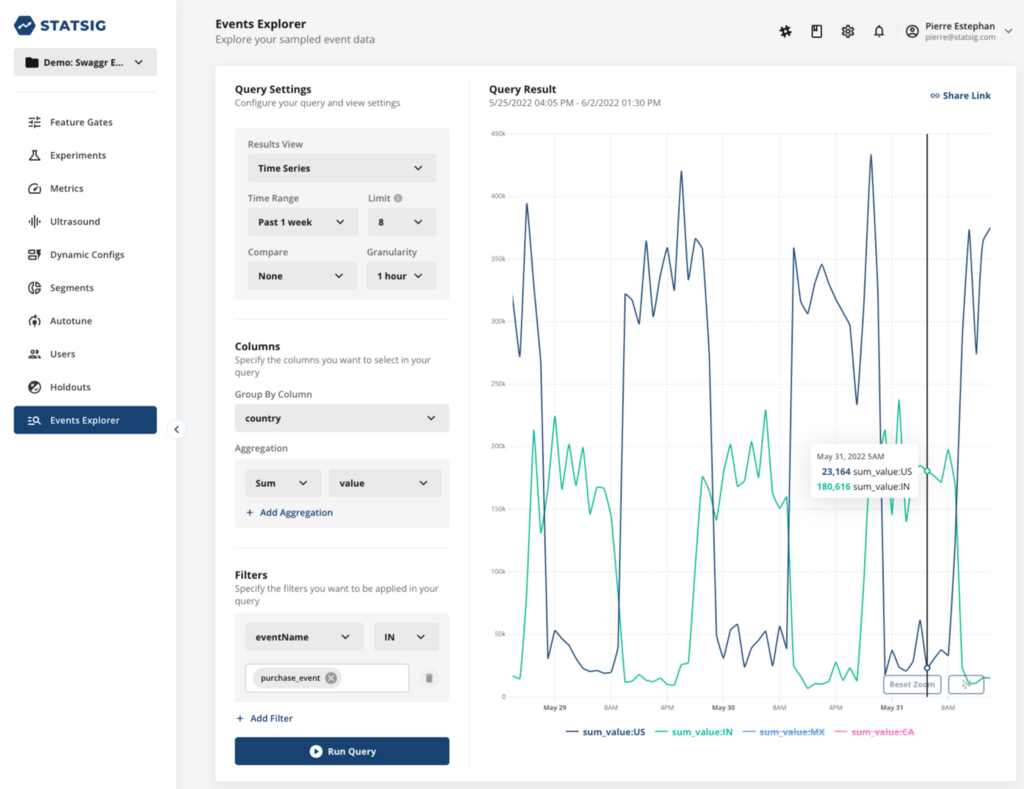Screen dimensions: 1024x789
Task: Click the Statsig logo
Action: 59,25
